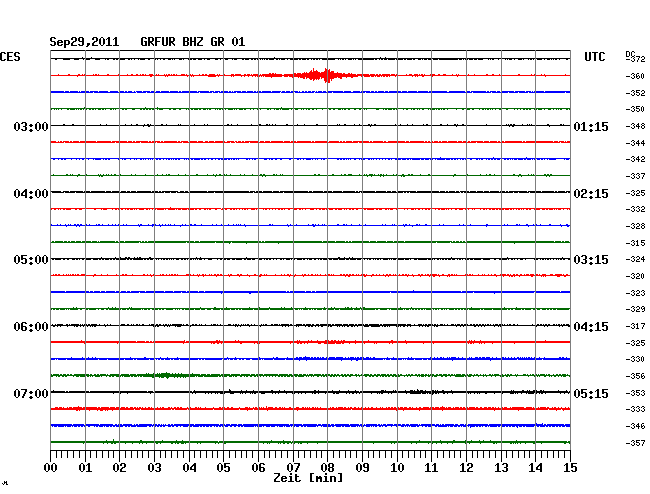Select the DC offset value -348
Image resolution: width=650 pixels, height=494 pixels.
(x=635, y=126)
